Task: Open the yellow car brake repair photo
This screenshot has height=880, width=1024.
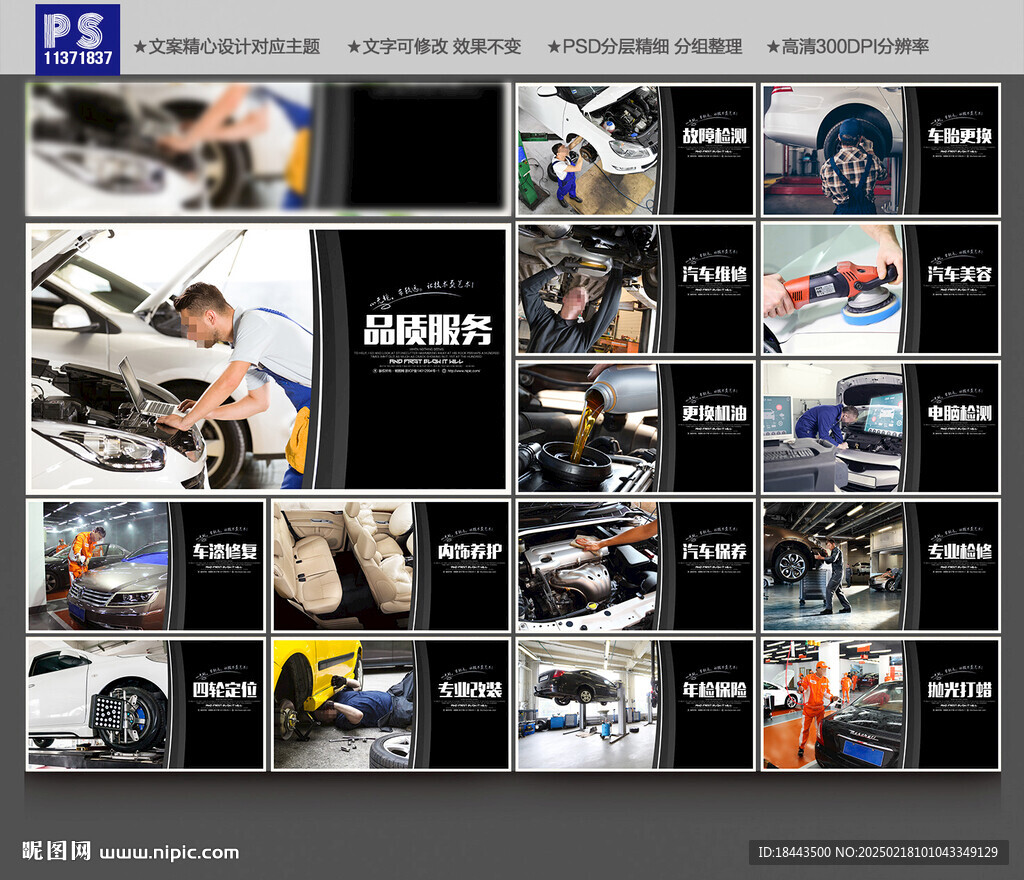Action: click(x=344, y=704)
